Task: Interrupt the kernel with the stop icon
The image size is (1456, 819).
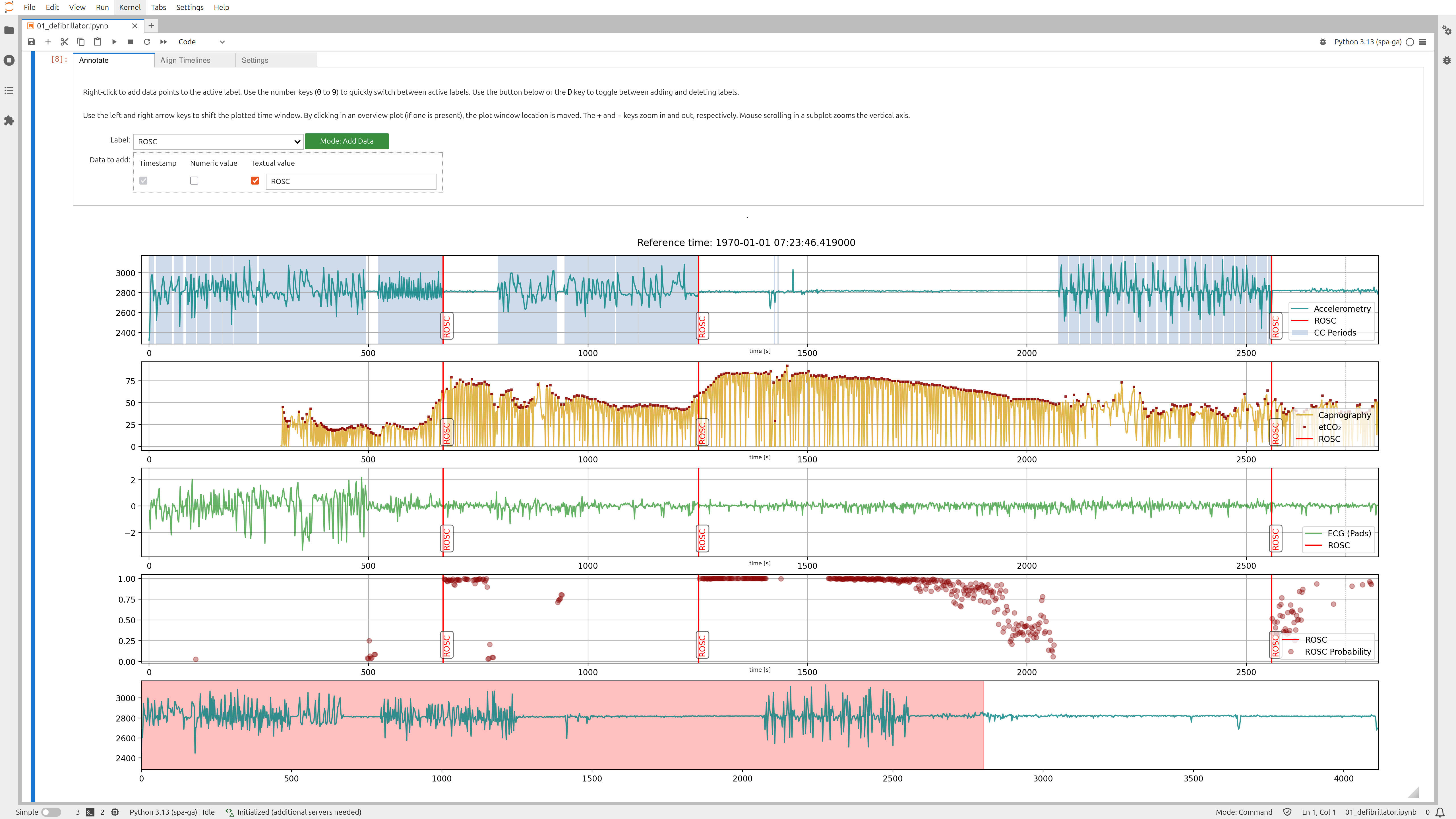Action: coord(131,42)
